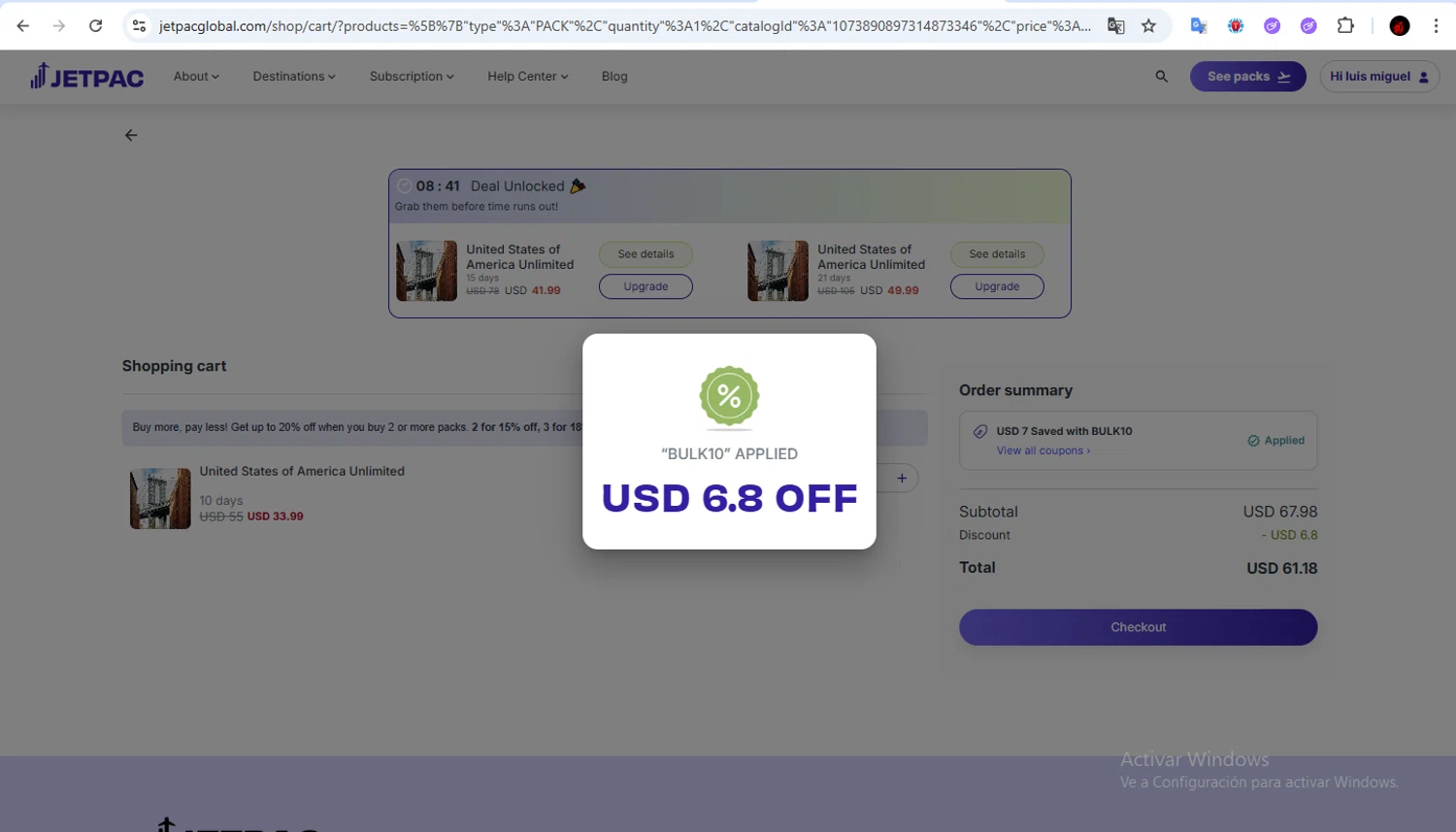Screen dimensions: 1456x832
Task: Open the site search magnifier
Action: coord(1161,76)
